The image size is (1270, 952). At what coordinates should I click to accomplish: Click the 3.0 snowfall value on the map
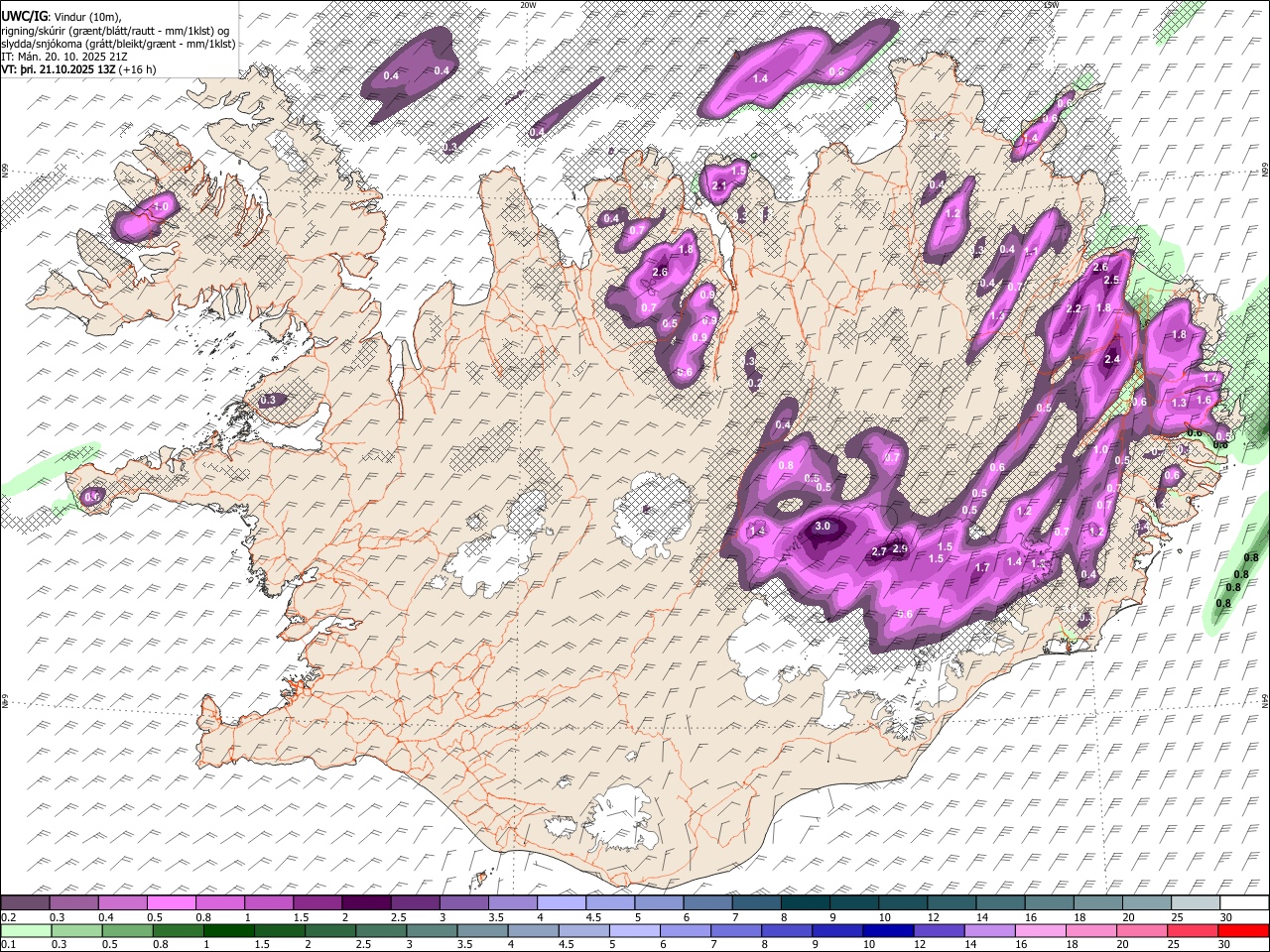(823, 527)
